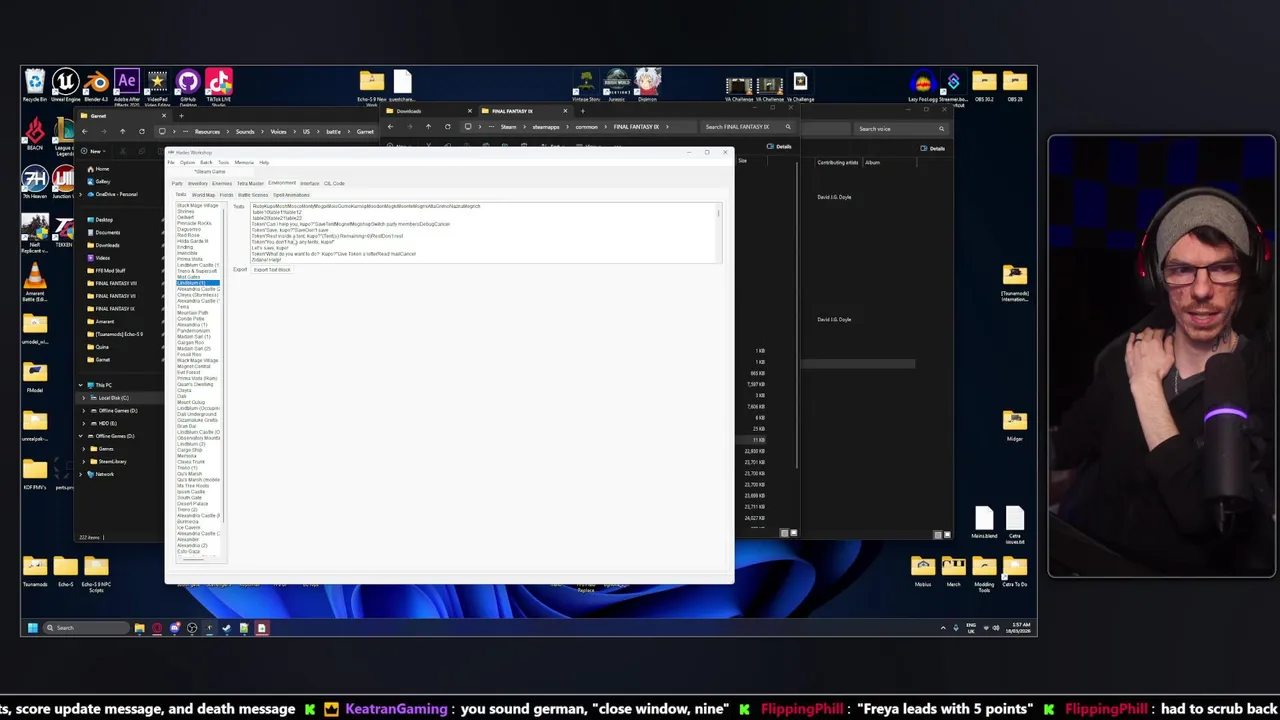Open the Echo-S 9 New folder on desktop
Screen dimensions: 1280x720
[x=372, y=86]
